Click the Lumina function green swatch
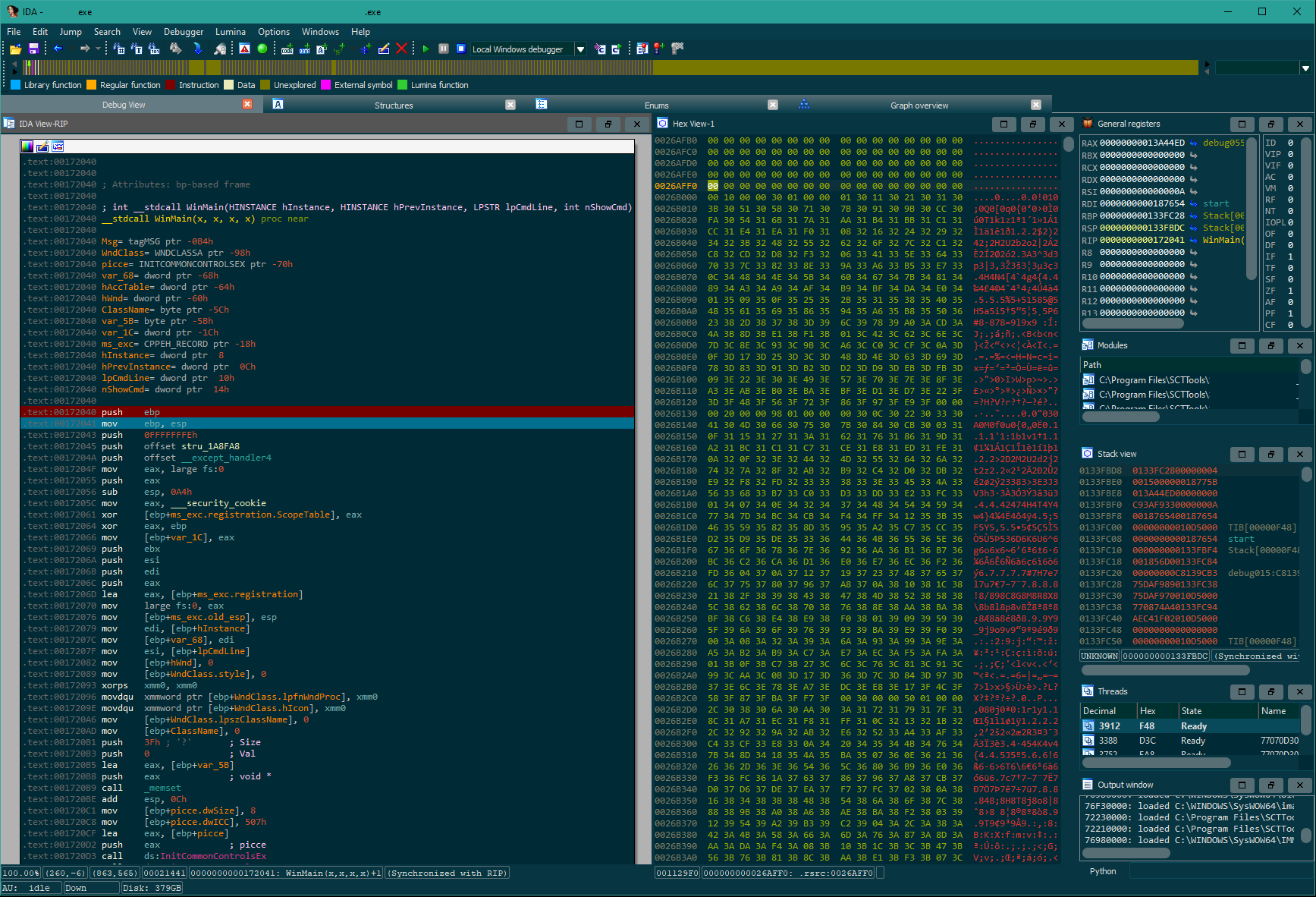 402,85
